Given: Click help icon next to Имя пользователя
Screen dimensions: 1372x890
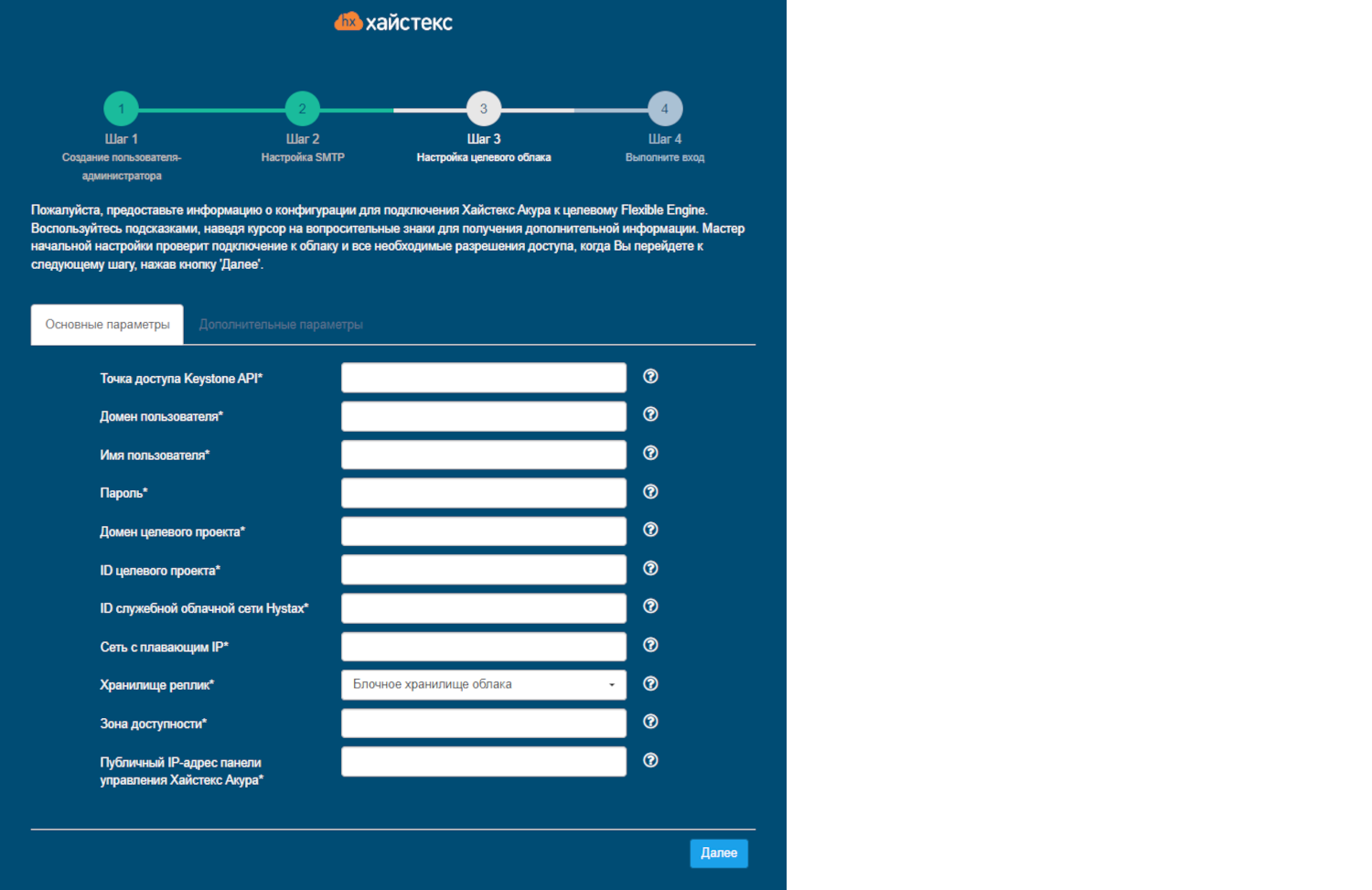Looking at the screenshot, I should tap(650, 453).
